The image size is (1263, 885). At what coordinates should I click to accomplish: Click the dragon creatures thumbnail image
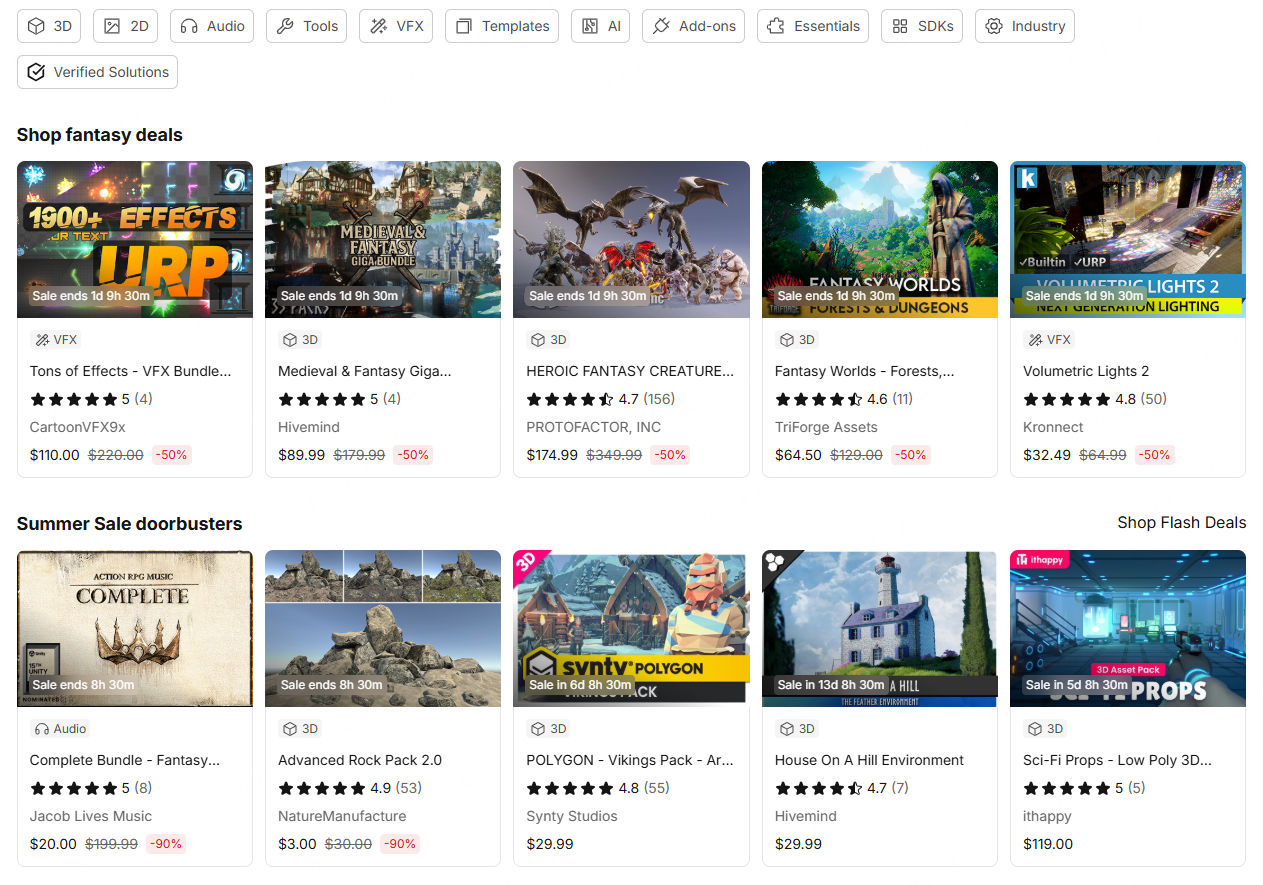631,240
